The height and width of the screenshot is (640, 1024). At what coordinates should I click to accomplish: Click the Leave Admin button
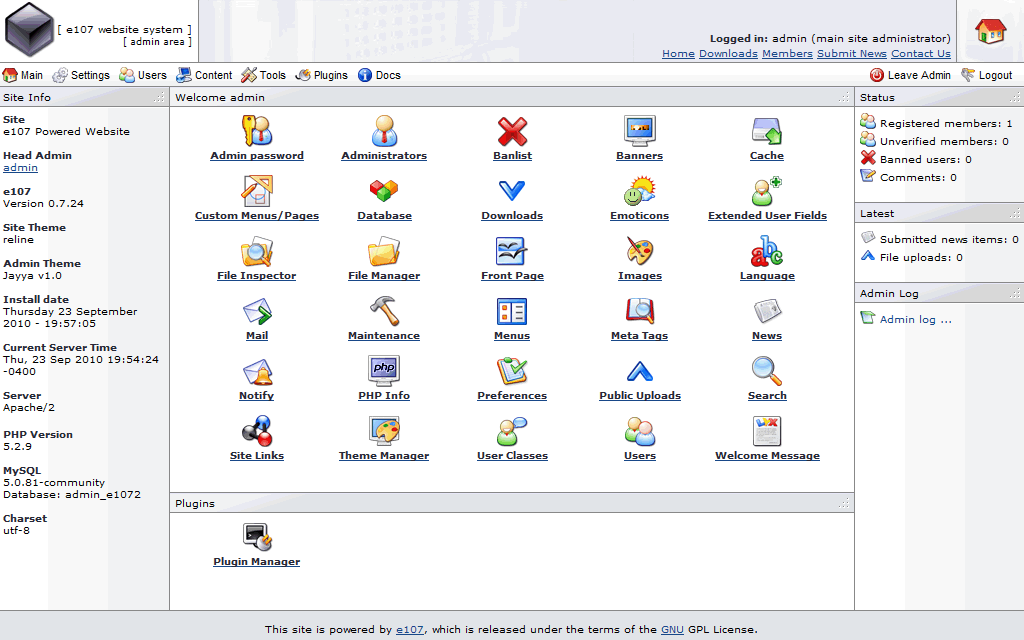click(x=910, y=75)
